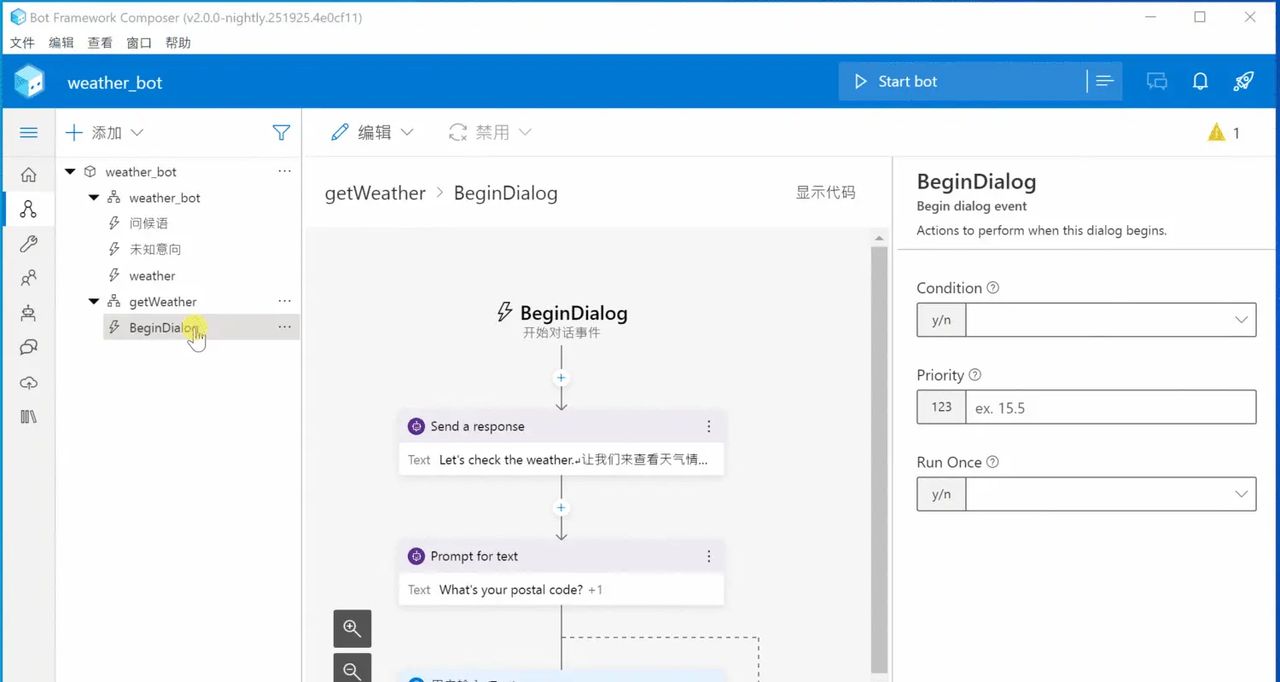Click the 显示代码 link
The height and width of the screenshot is (682, 1280).
click(x=825, y=193)
